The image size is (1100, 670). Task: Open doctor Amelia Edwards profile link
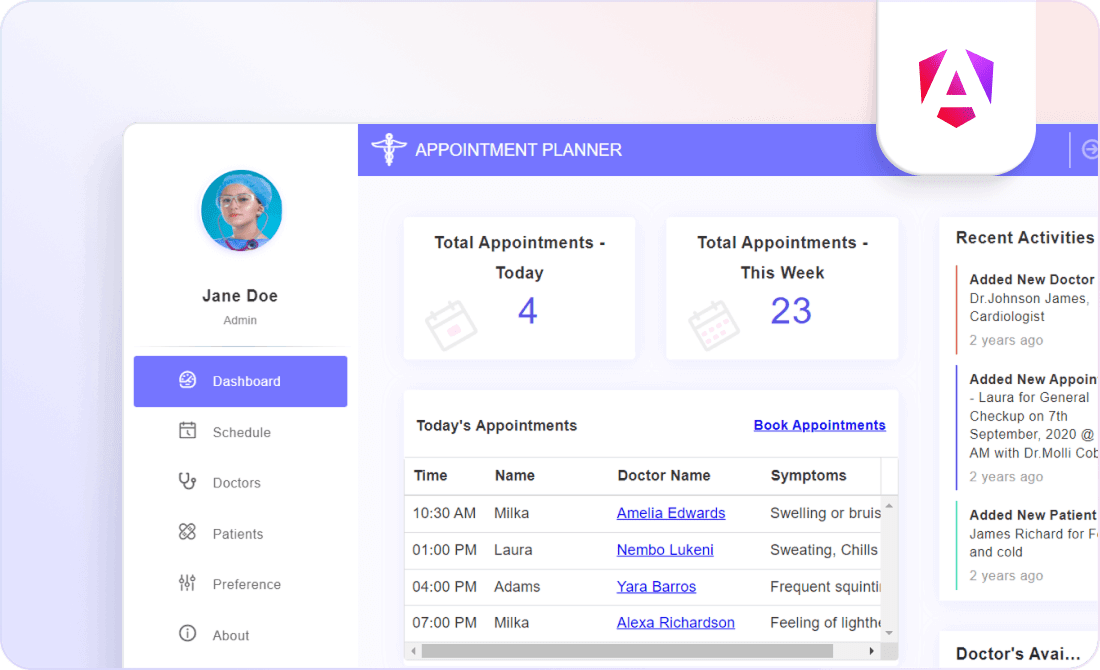pos(671,513)
